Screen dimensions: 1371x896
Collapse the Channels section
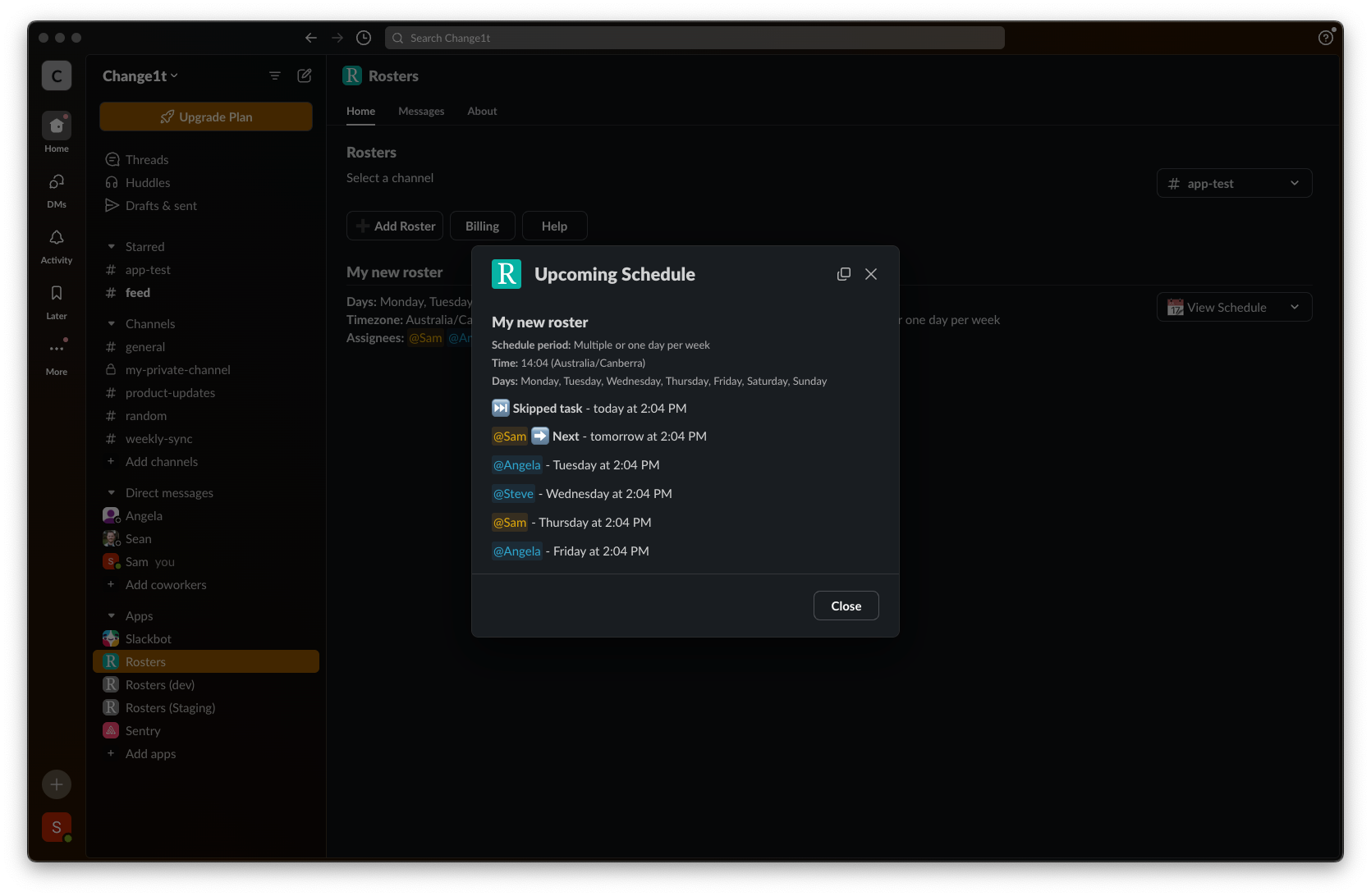[x=111, y=323]
